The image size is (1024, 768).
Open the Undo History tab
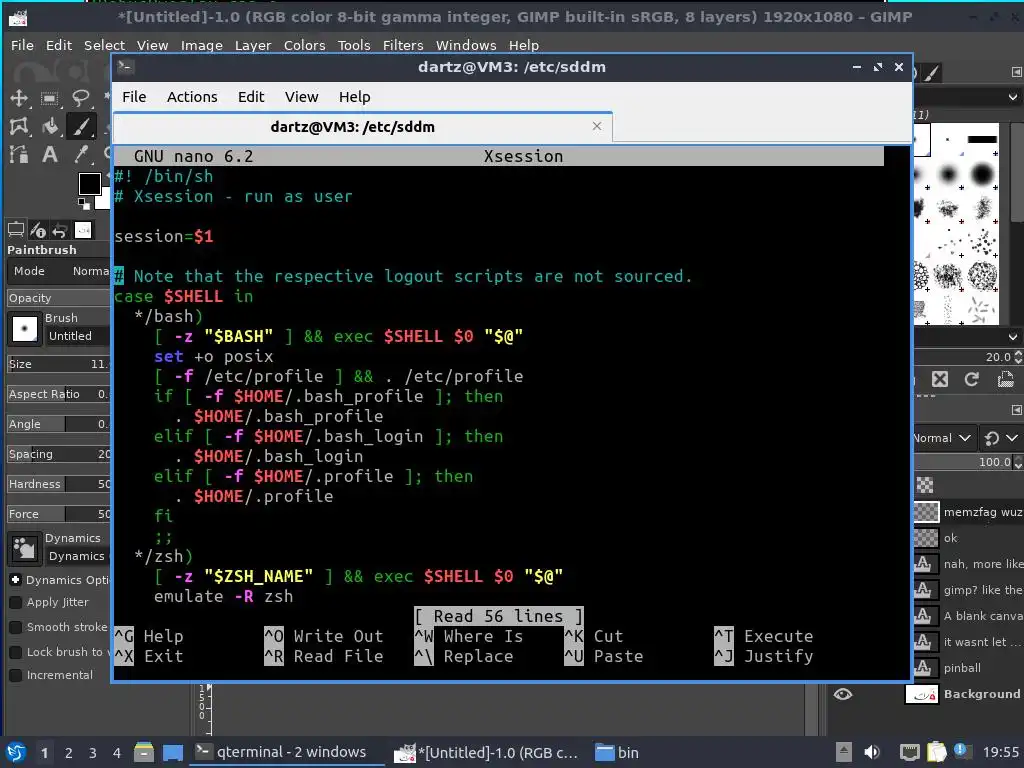[x=60, y=230]
